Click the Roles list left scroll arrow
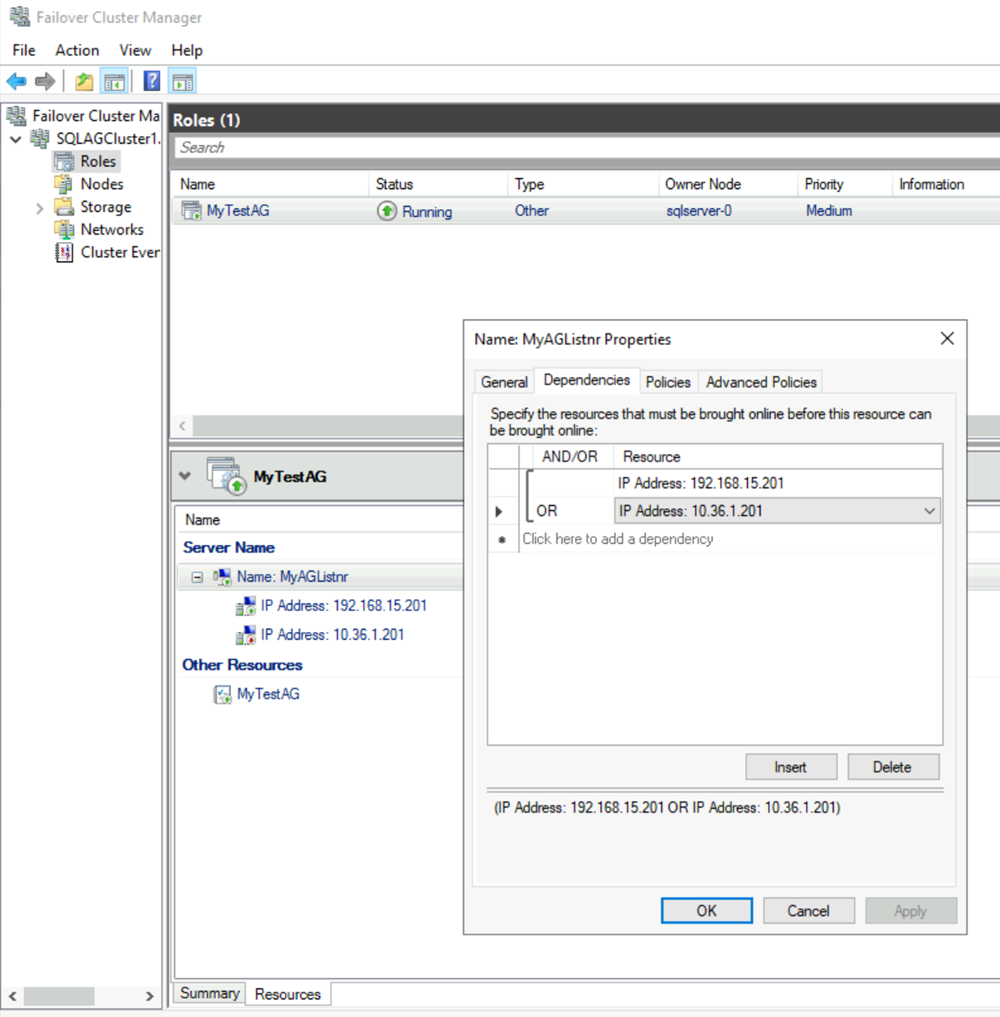This screenshot has height=1017, width=1000. pos(182,425)
